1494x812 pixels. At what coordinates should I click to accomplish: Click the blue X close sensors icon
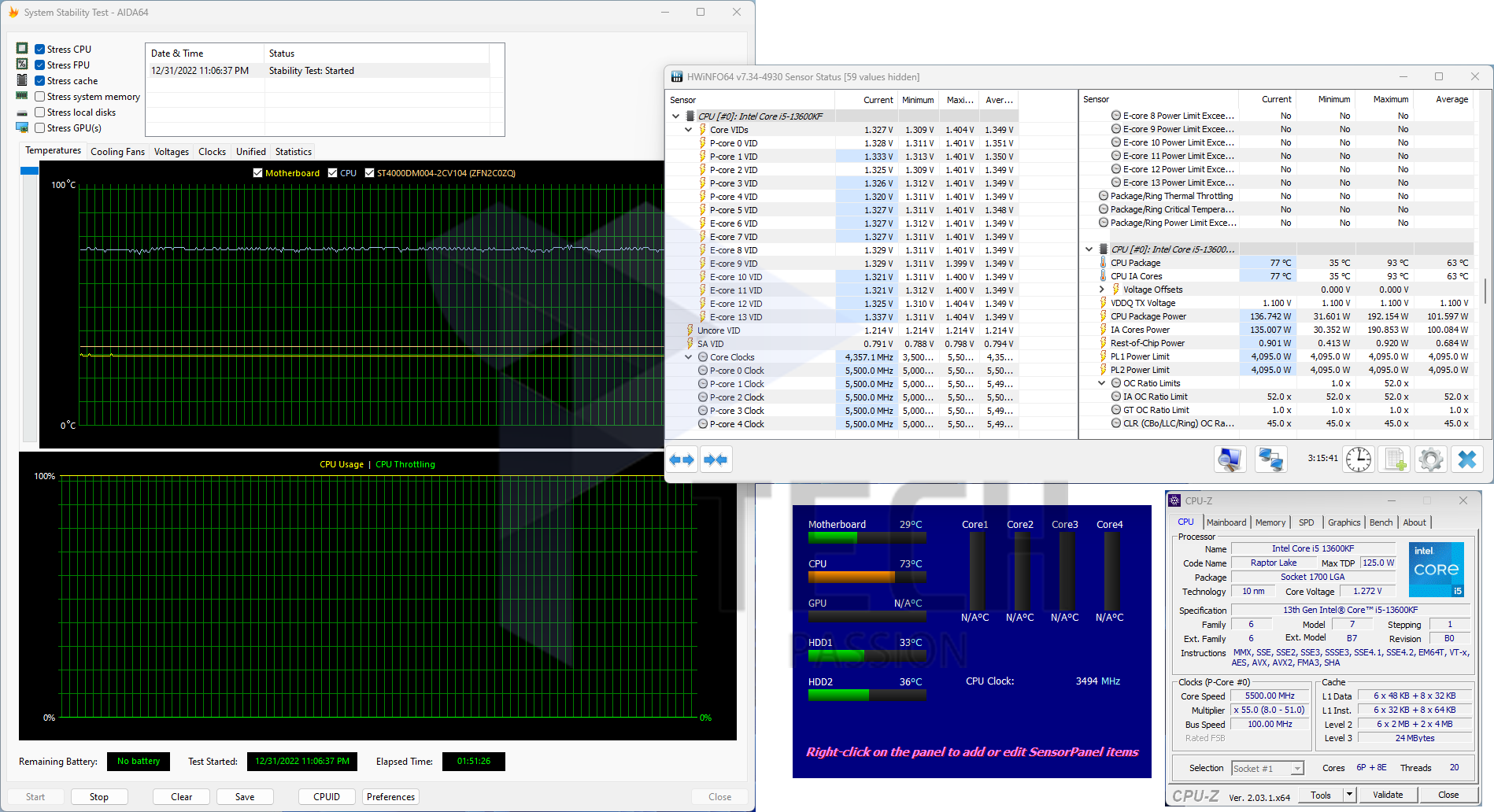point(1466,459)
